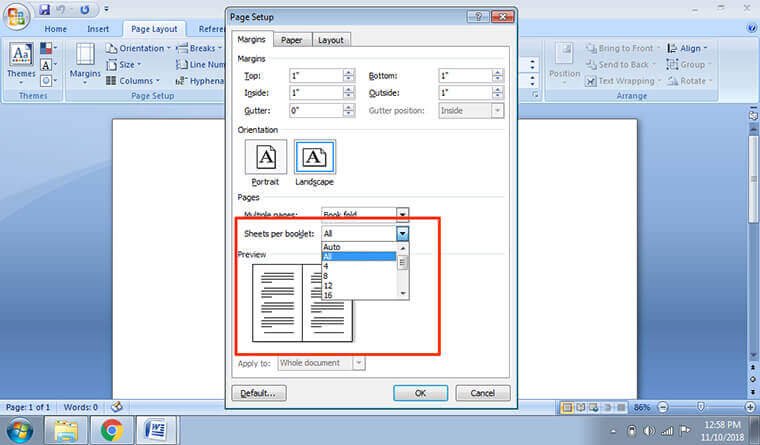Click Text Wrapping in ribbon
The width and height of the screenshot is (760, 445).
(623, 81)
